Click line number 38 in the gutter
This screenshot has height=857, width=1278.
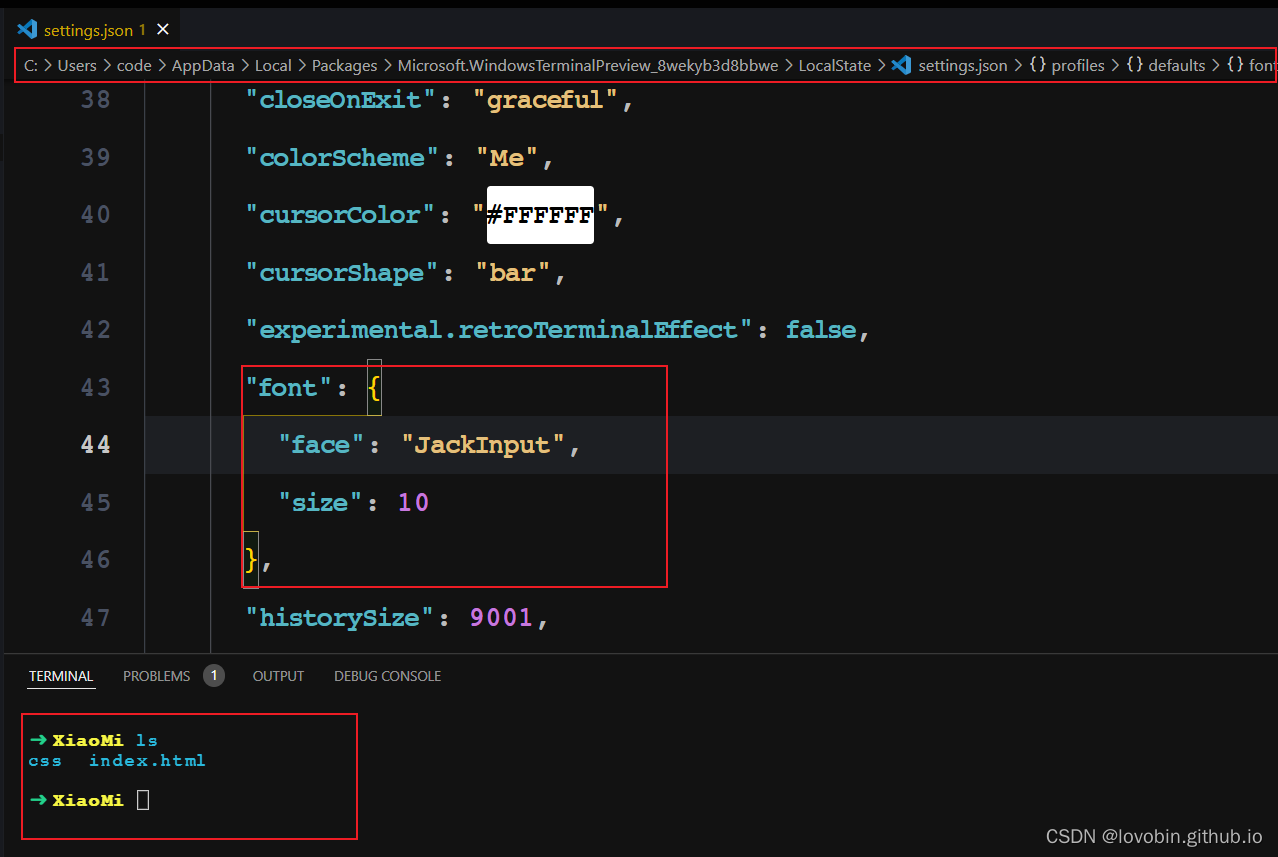pos(96,100)
